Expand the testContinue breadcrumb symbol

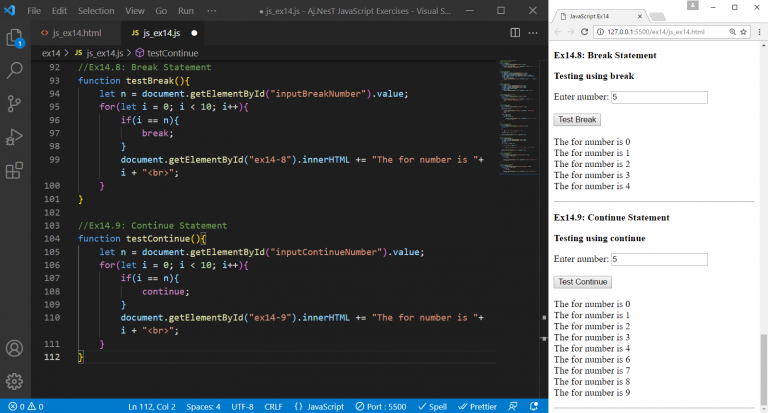(x=172, y=52)
